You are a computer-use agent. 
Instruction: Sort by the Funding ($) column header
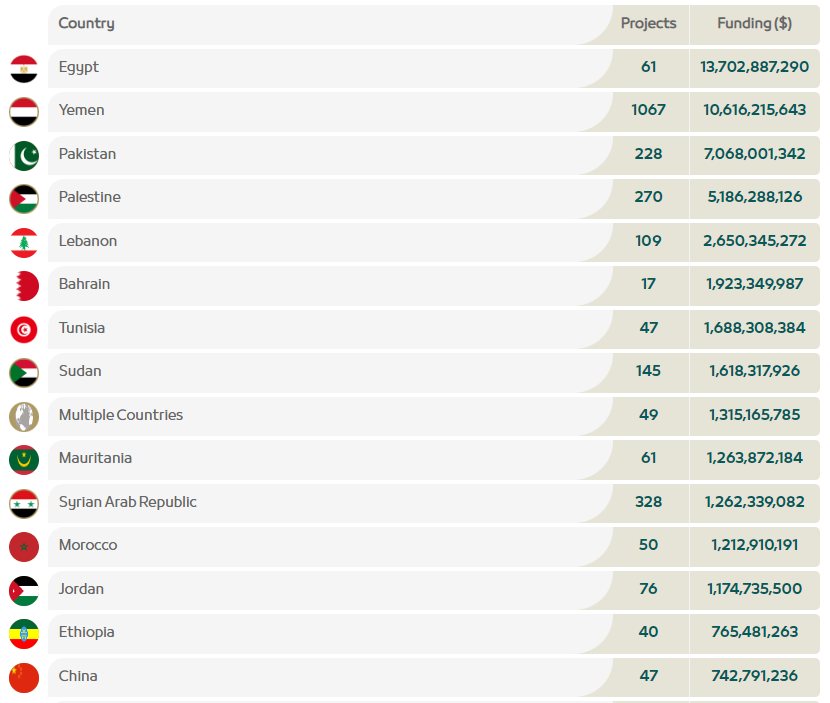click(754, 24)
